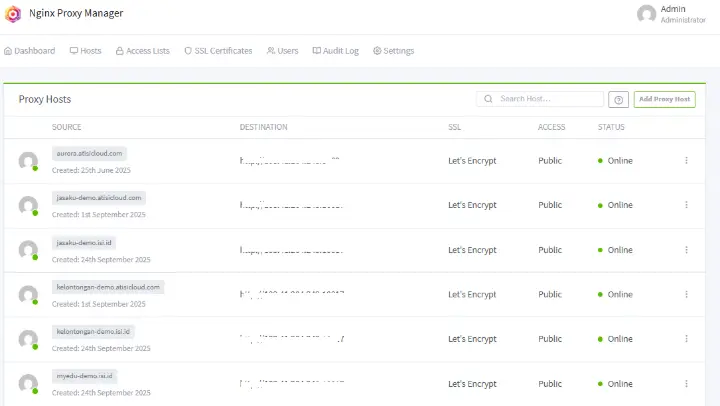720x406 pixels.
Task: Click avatar icon for kelontongan-demo.isi.id row
Action: tap(28, 339)
